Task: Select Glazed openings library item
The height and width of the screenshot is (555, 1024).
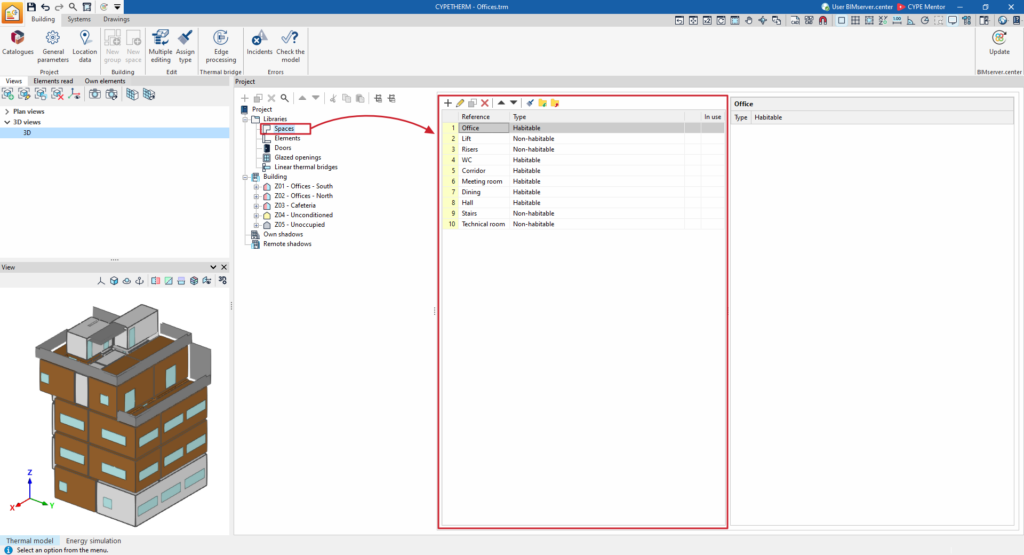Action: click(297, 157)
